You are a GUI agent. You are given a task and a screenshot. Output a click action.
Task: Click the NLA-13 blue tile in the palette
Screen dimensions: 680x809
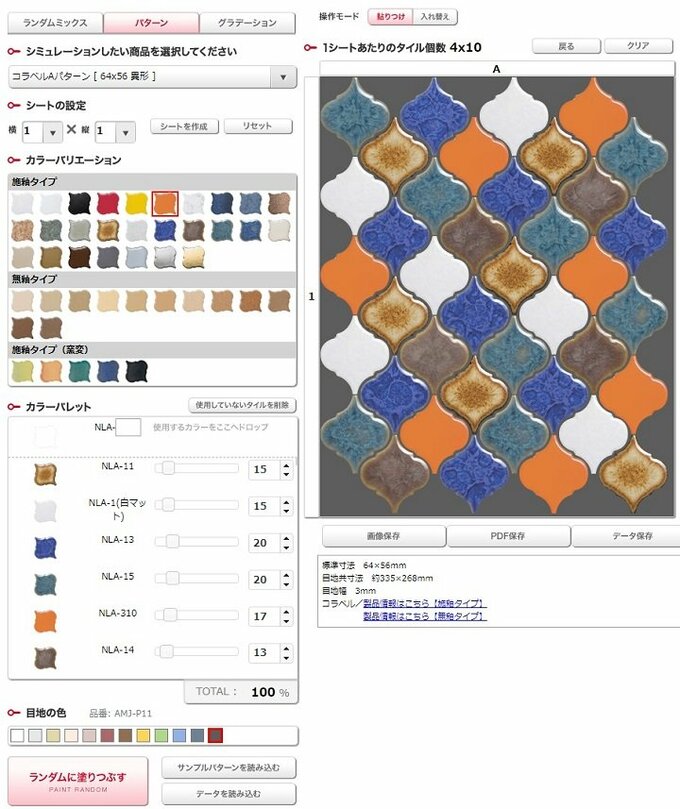pyautogui.click(x=45, y=546)
